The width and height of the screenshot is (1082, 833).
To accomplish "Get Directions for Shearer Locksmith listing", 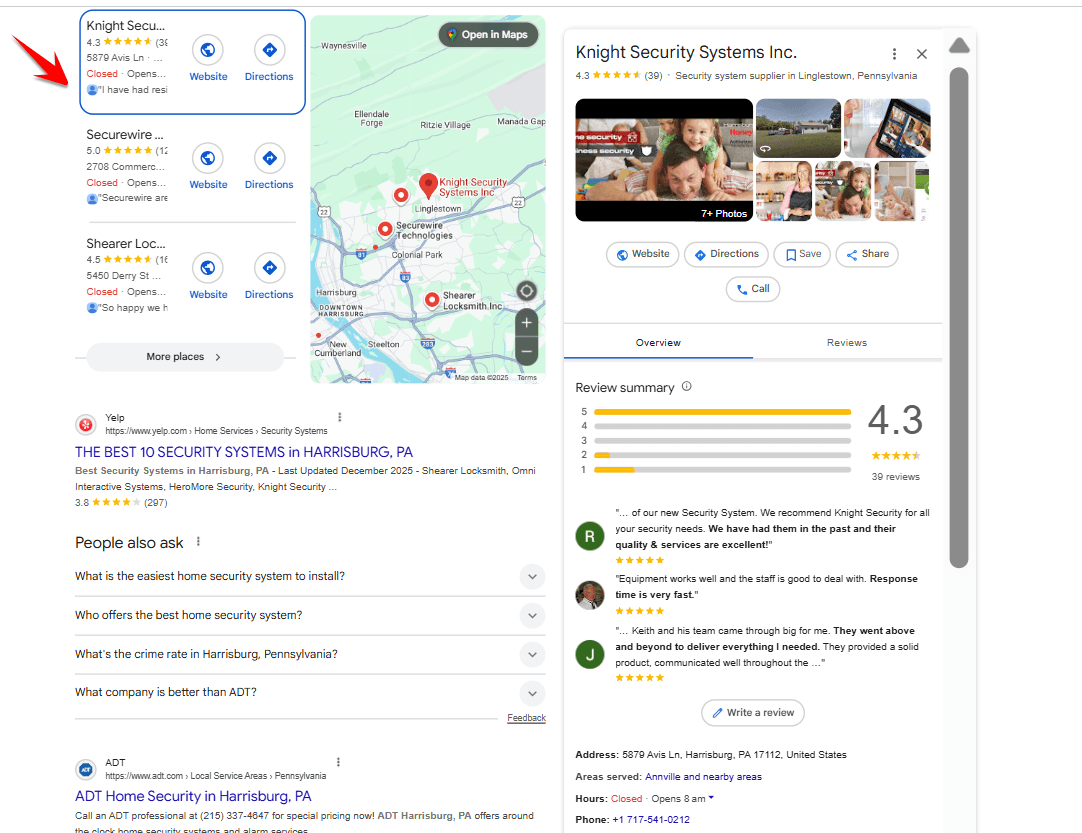I will [269, 268].
